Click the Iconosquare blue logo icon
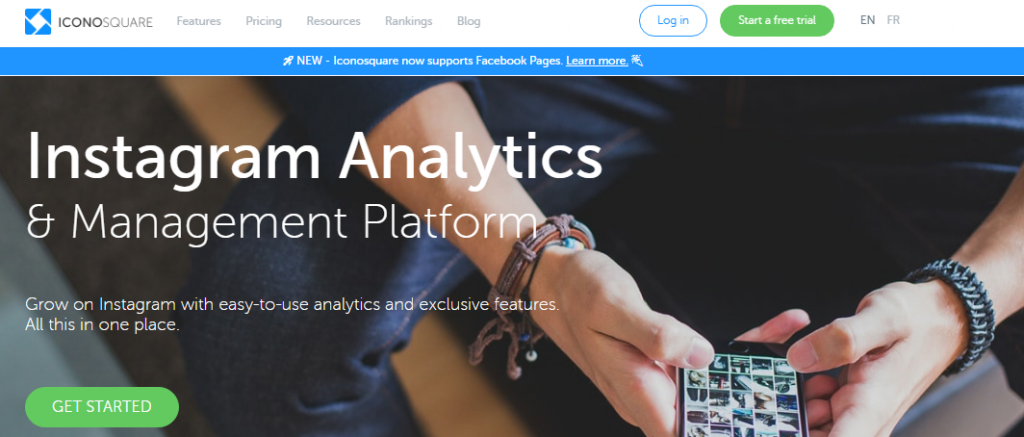This screenshot has width=1024, height=437. click(x=38, y=22)
